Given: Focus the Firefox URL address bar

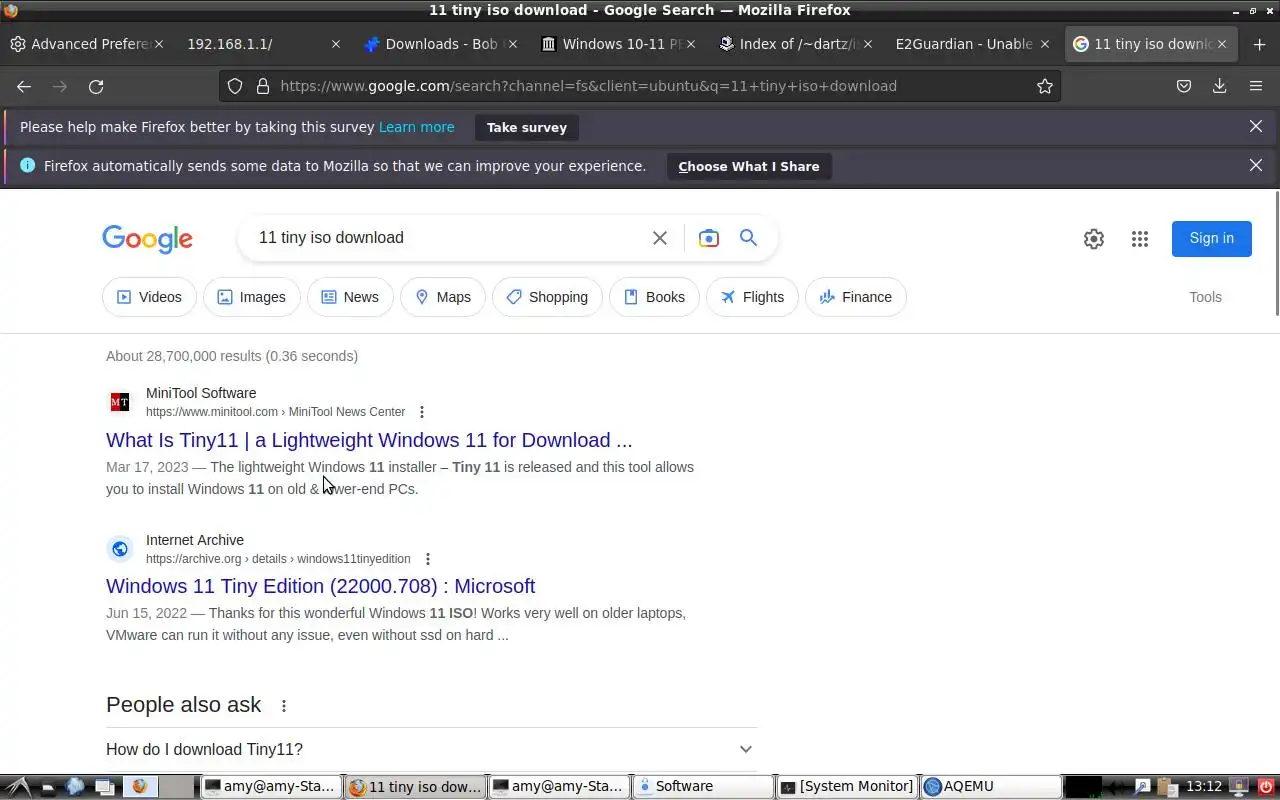Looking at the screenshot, I should [x=640, y=86].
